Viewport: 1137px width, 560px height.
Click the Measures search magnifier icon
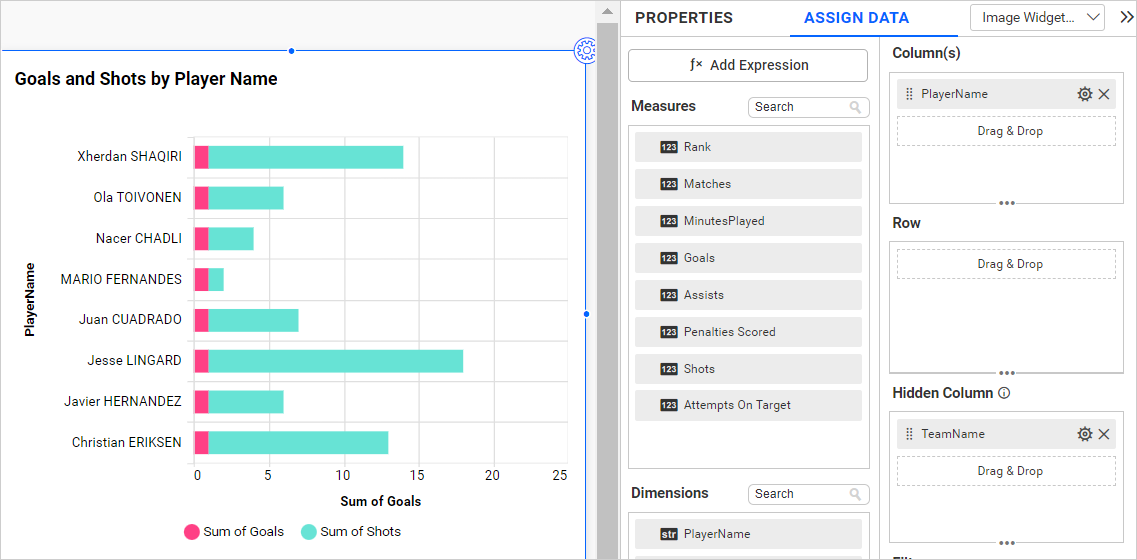pyautogui.click(x=855, y=107)
